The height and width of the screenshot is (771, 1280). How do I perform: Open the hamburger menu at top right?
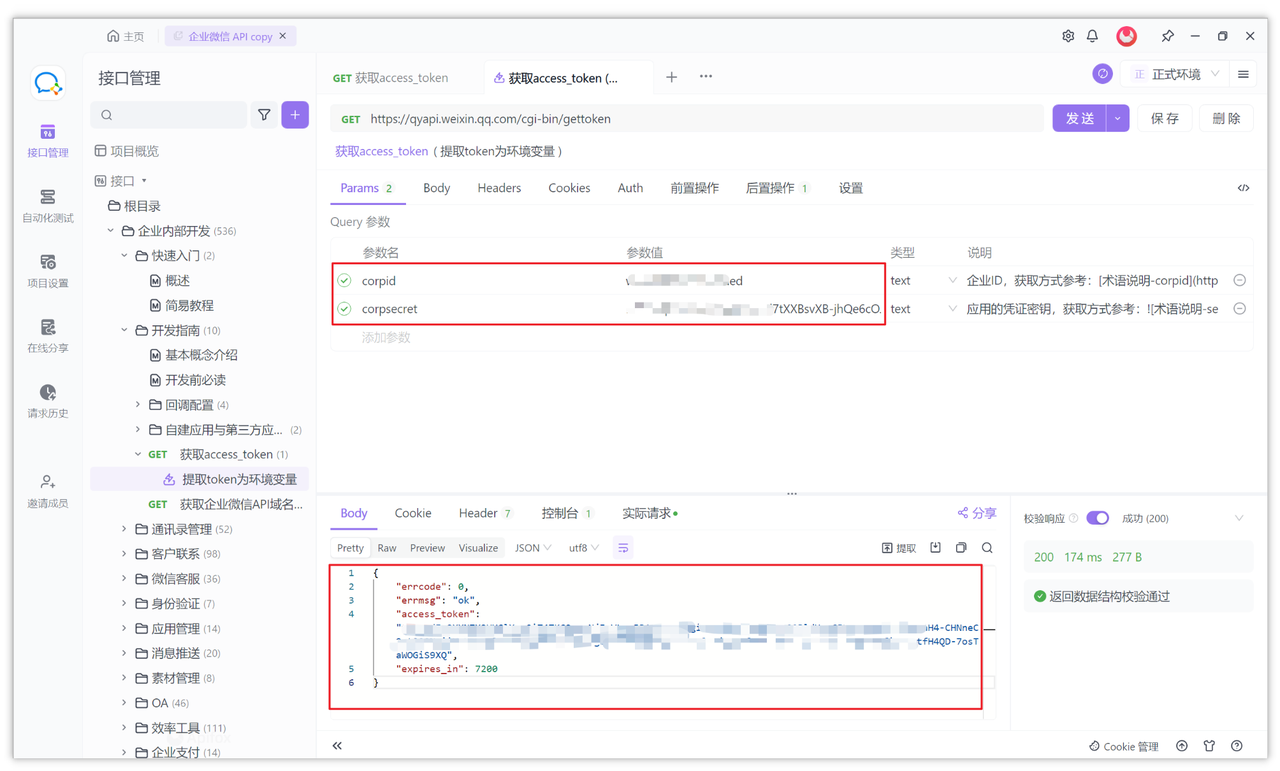click(1243, 74)
